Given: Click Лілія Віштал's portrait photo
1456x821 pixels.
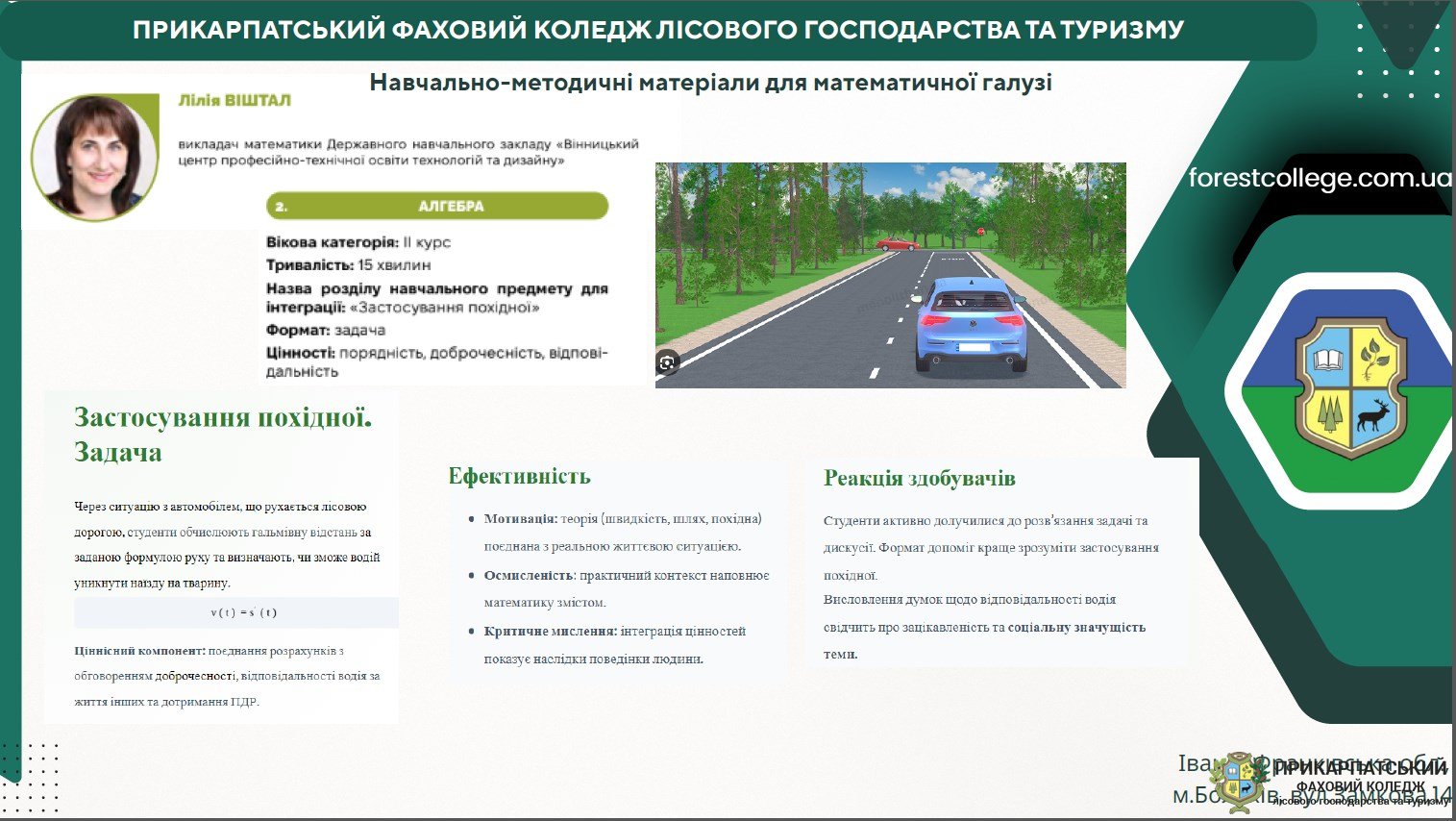Looking at the screenshot, I should point(94,157).
